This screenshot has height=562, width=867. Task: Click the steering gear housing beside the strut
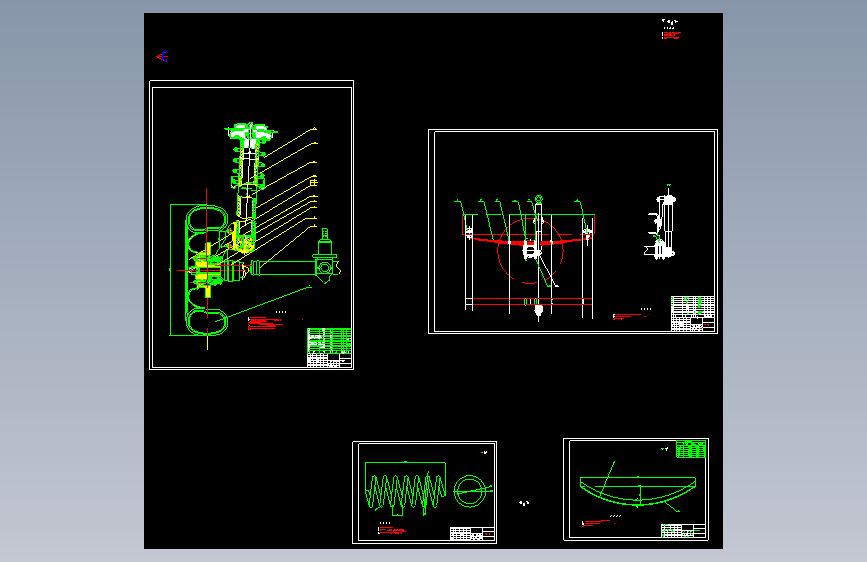coord(325,256)
